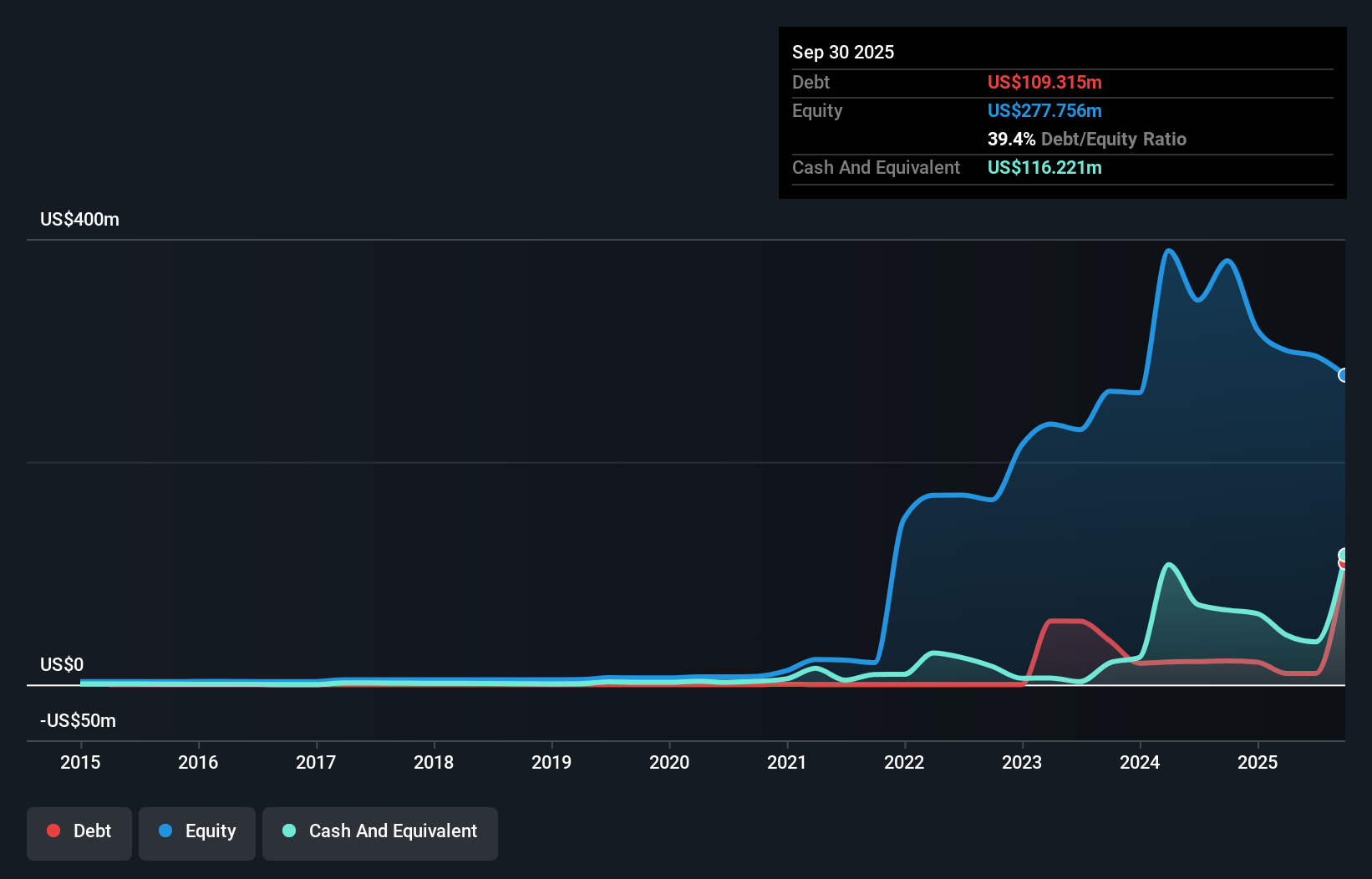Image resolution: width=1372 pixels, height=879 pixels.
Task: Click the US$116.221m cash value in tooltip
Action: (1044, 167)
